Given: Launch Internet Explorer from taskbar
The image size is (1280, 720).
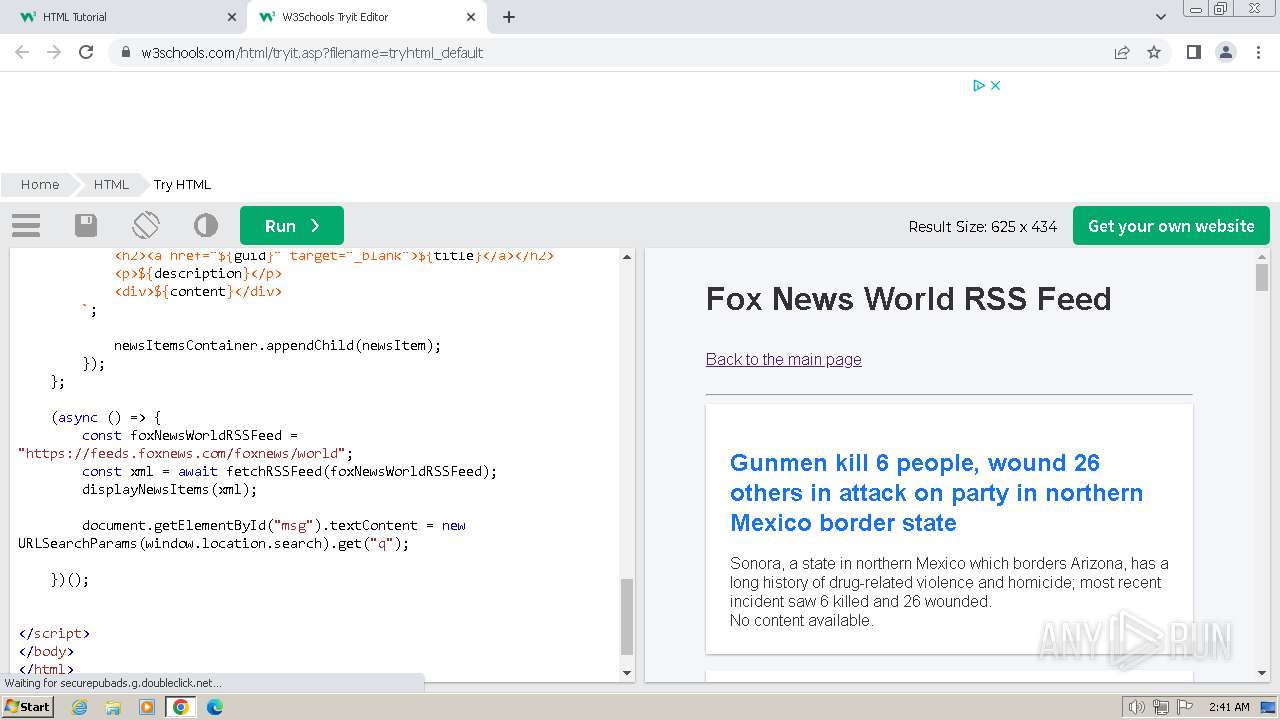Looking at the screenshot, I should (x=80, y=707).
